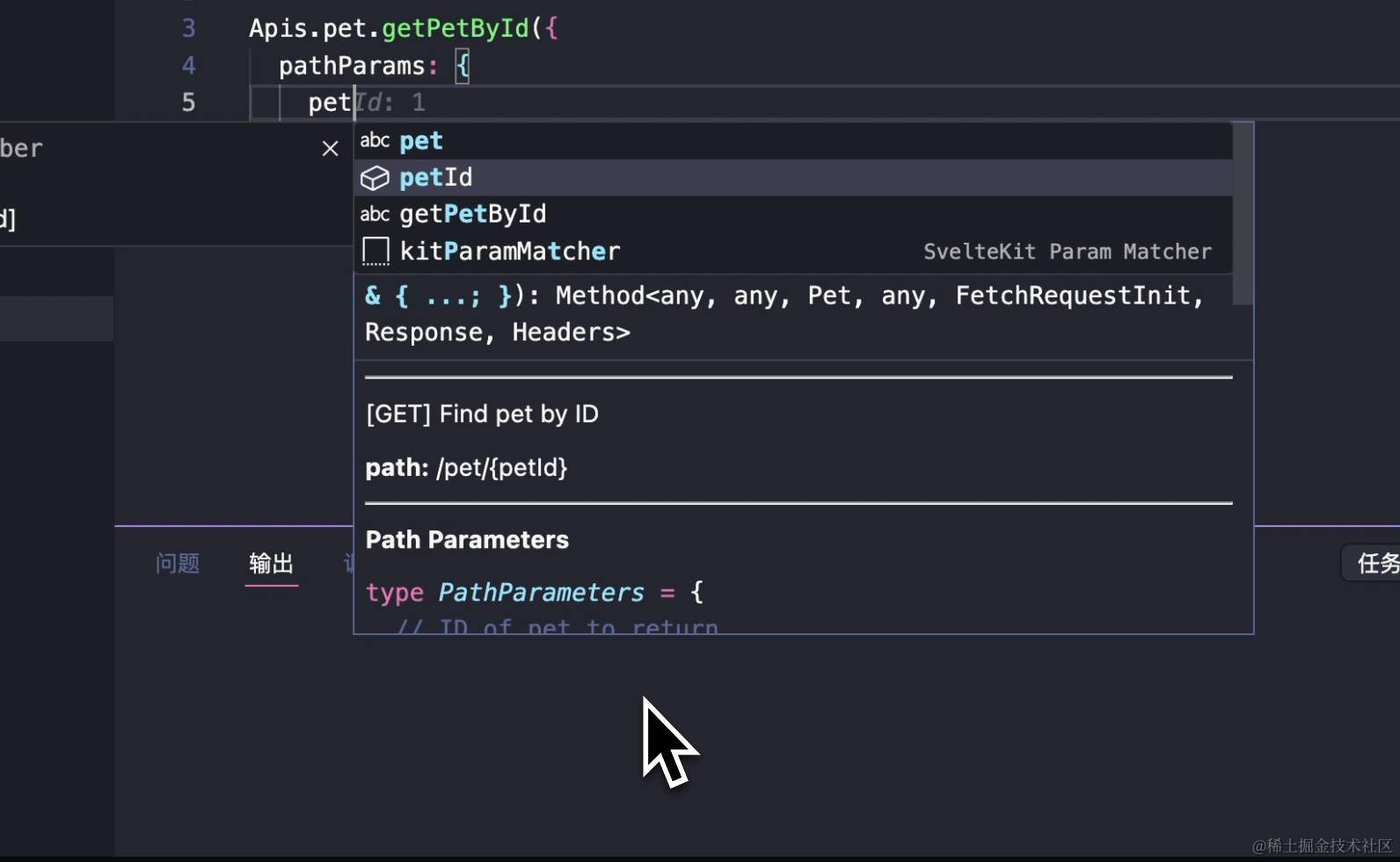
Task: Click the inline ghost text "Id: 1"
Action: (392, 103)
